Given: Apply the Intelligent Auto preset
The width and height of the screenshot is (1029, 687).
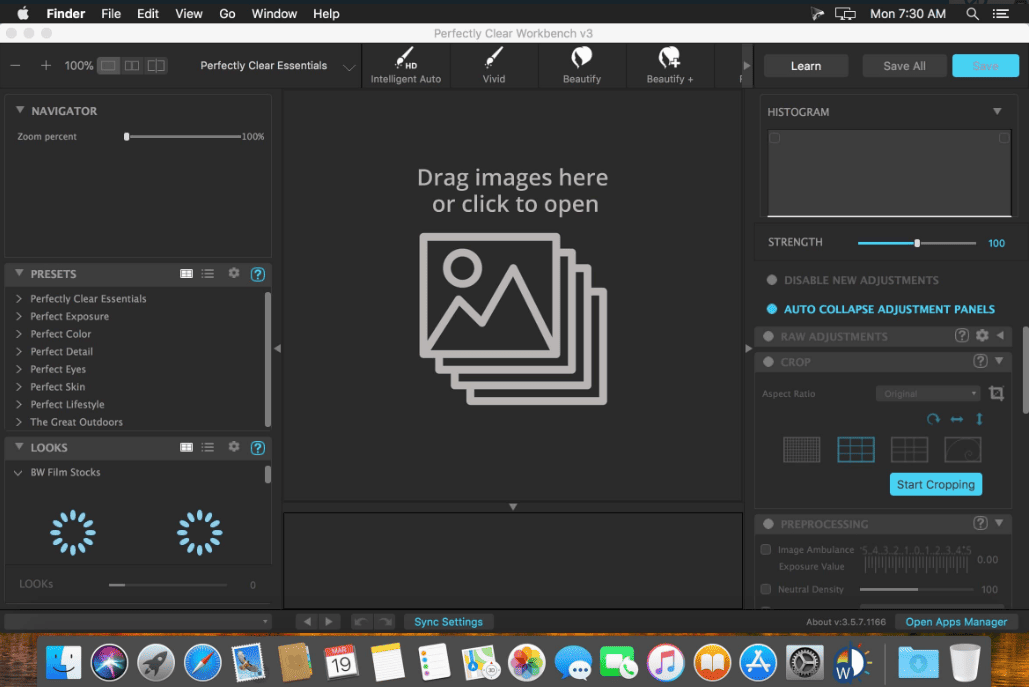Looking at the screenshot, I should (406, 66).
